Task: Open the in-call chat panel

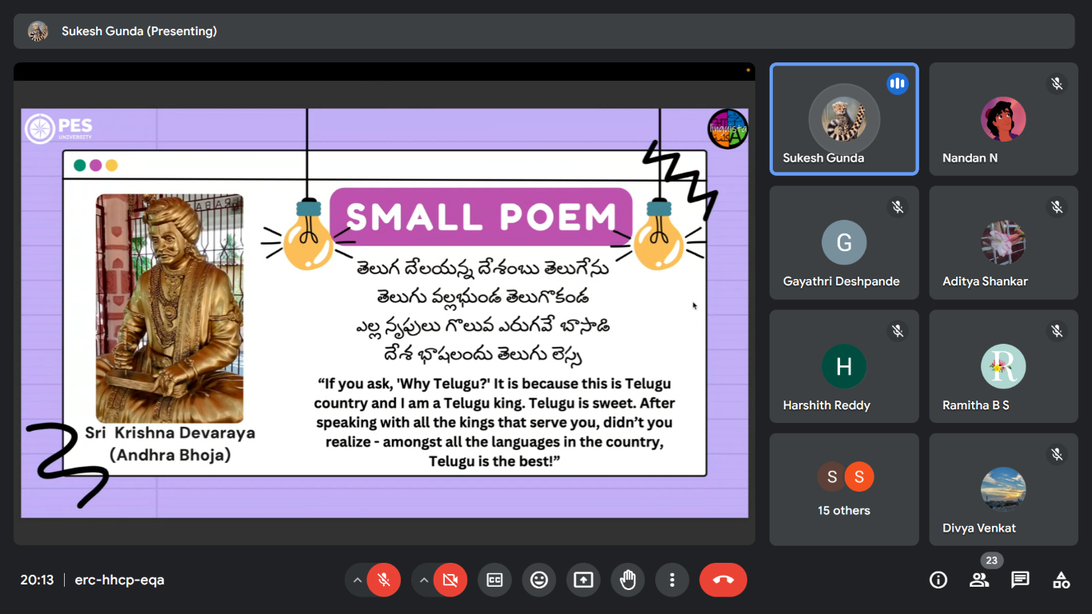Action: [1020, 580]
